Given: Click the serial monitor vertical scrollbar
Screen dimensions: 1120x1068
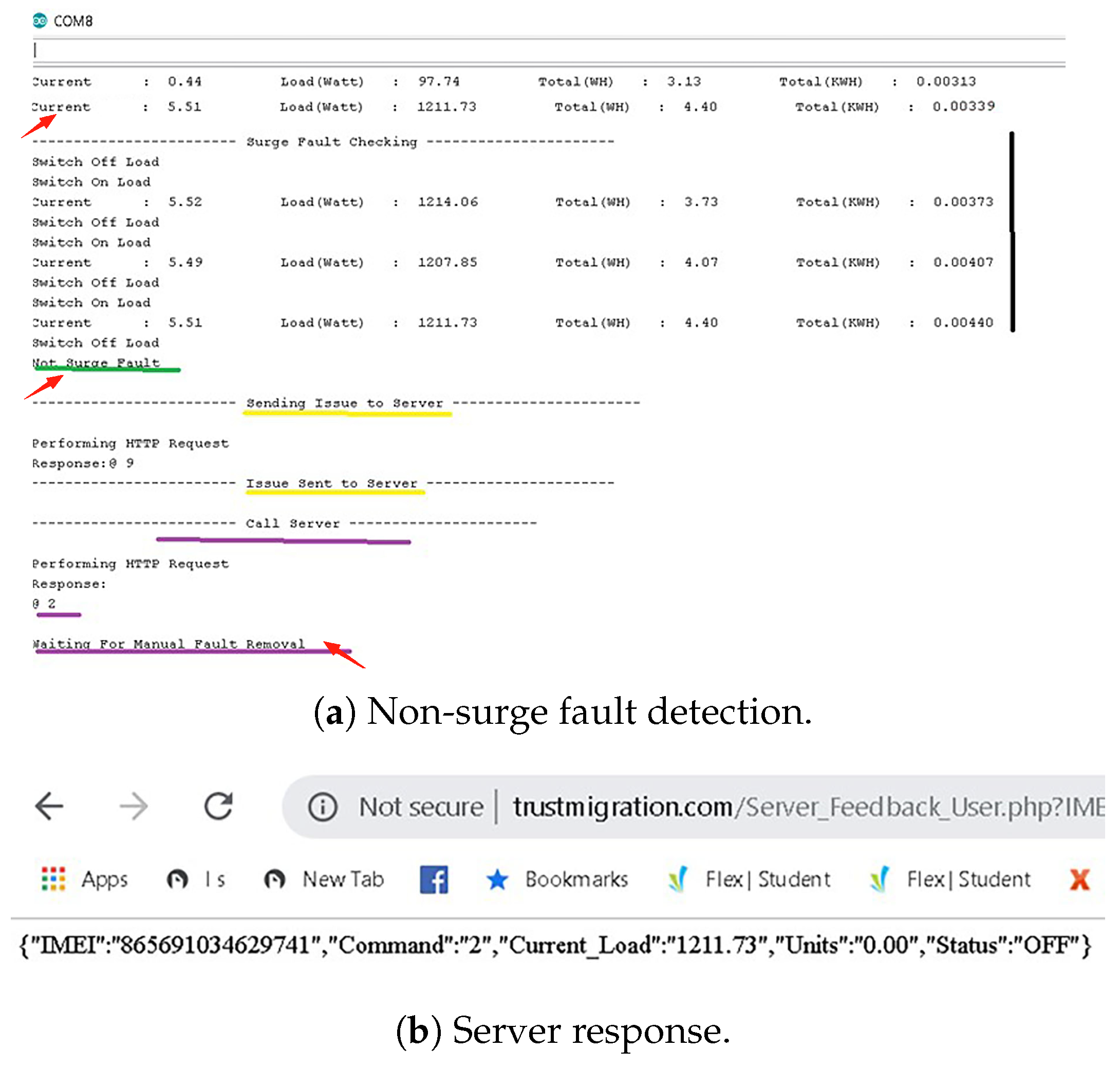Looking at the screenshot, I should (x=1012, y=231).
